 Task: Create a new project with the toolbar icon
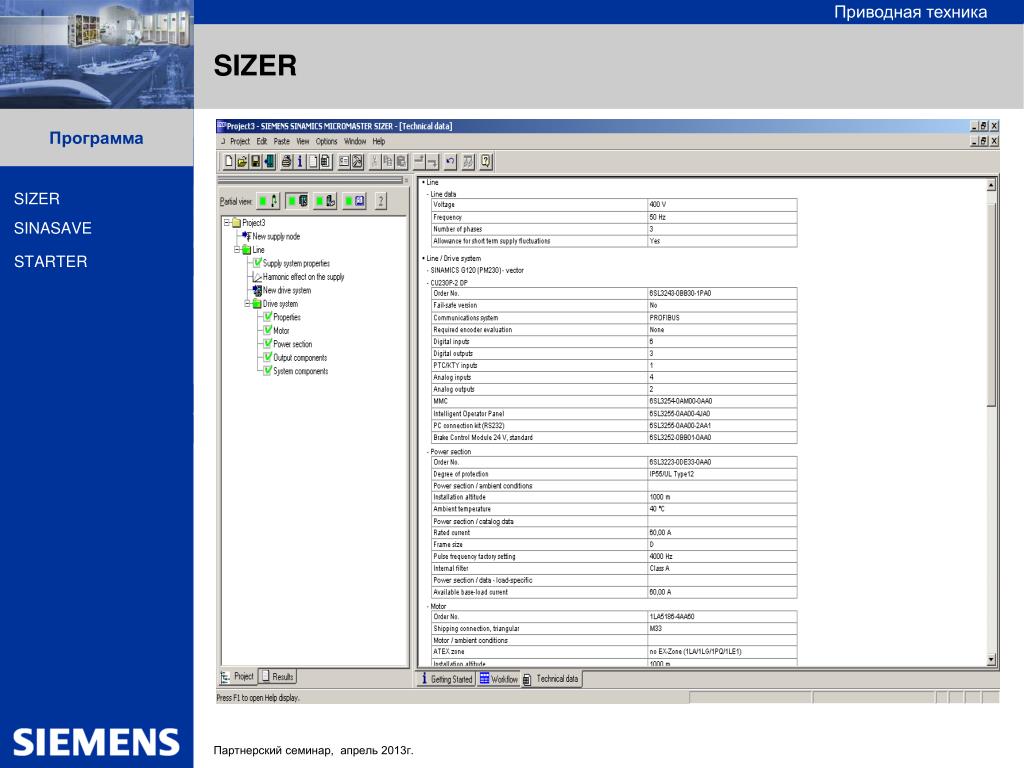pyautogui.click(x=229, y=161)
